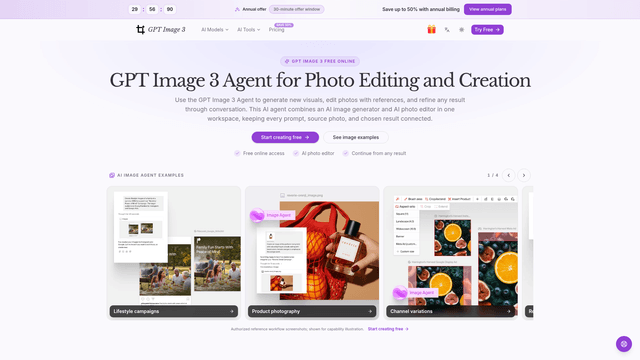Click the arrow on Lifestyle campaigns card
The image size is (640, 360).
click(231, 311)
